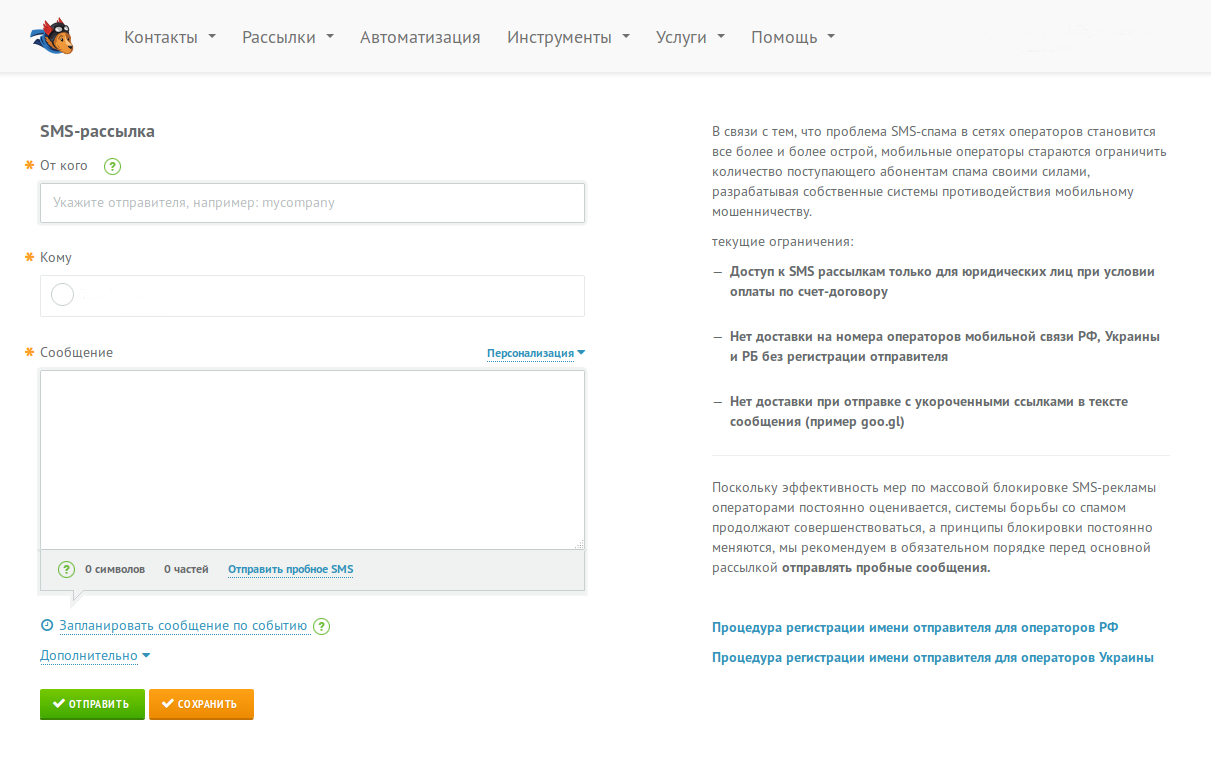Click the resize handle of the message textarea

[579, 544]
